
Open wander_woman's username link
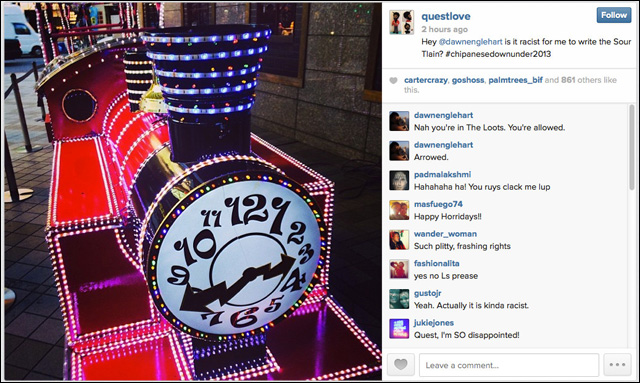click(445, 234)
